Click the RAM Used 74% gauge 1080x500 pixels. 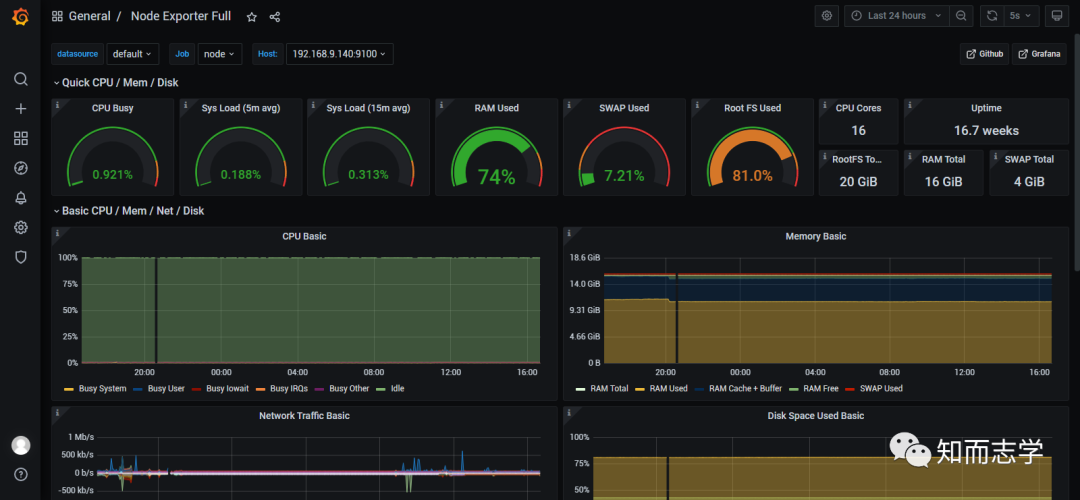[x=497, y=157]
